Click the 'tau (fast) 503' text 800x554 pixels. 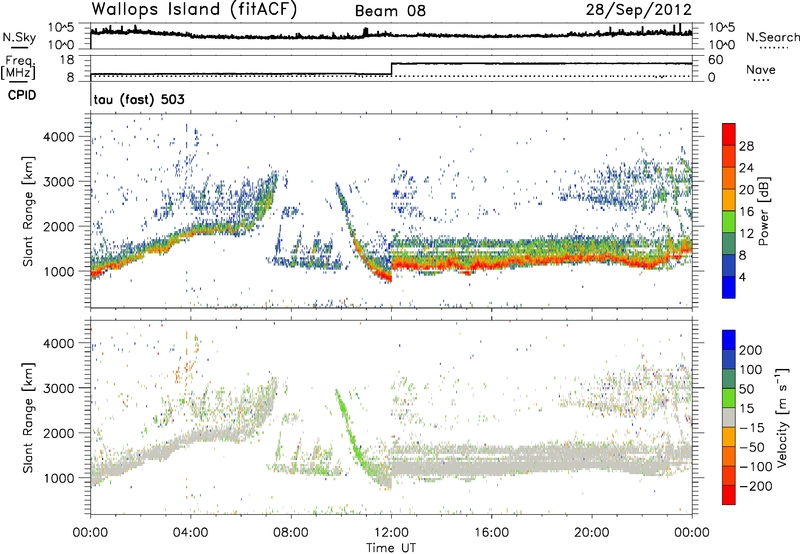tap(139, 99)
